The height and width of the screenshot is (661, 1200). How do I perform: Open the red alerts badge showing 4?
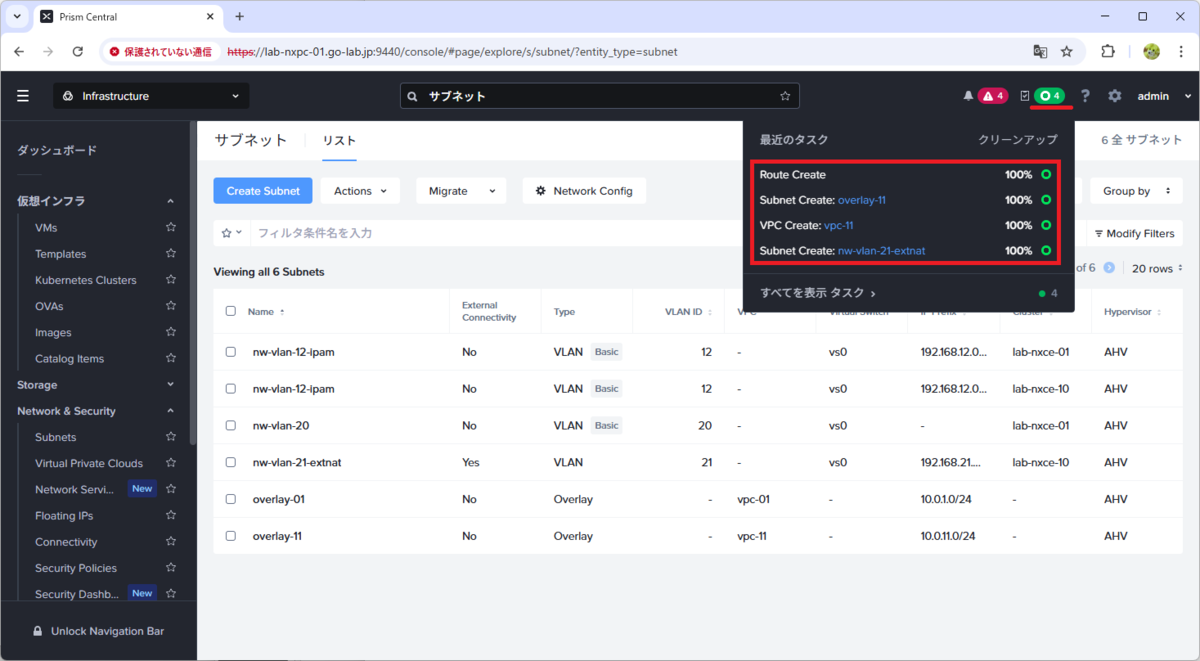click(993, 96)
